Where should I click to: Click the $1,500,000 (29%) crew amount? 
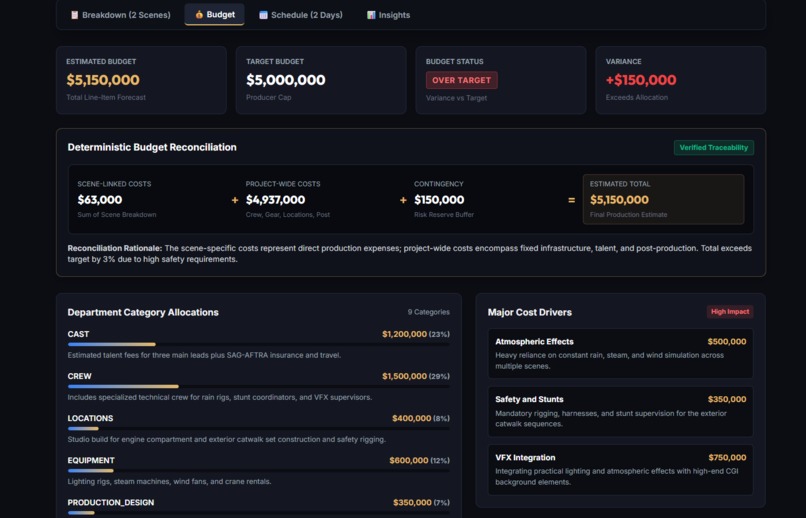pyautogui.click(x=416, y=376)
